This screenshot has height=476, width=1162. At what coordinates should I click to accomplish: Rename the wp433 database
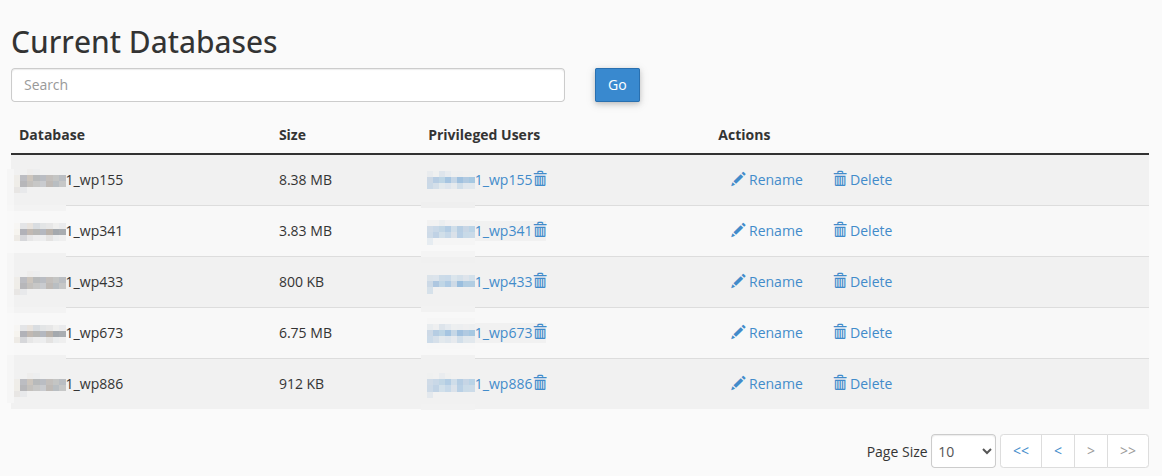pyautogui.click(x=766, y=282)
